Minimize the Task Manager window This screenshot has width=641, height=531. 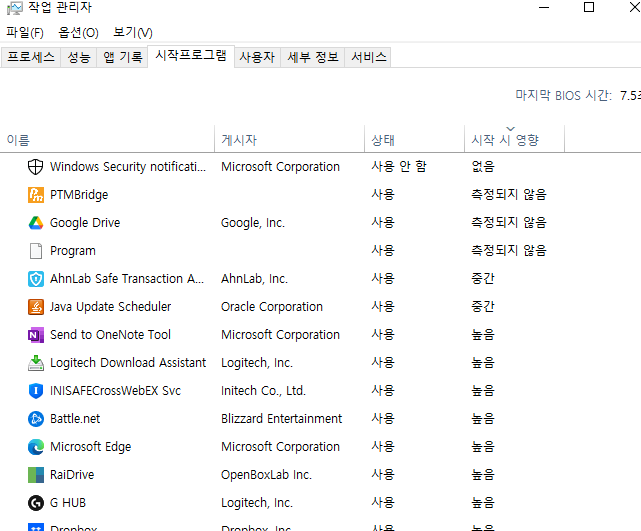544,7
